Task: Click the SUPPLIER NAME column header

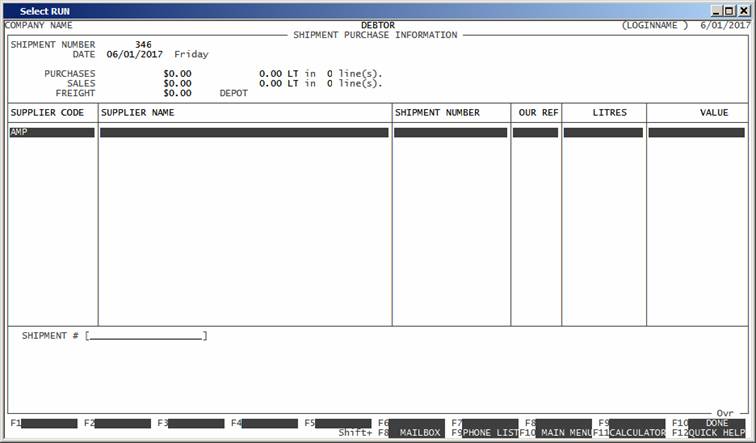Action: 137,112
